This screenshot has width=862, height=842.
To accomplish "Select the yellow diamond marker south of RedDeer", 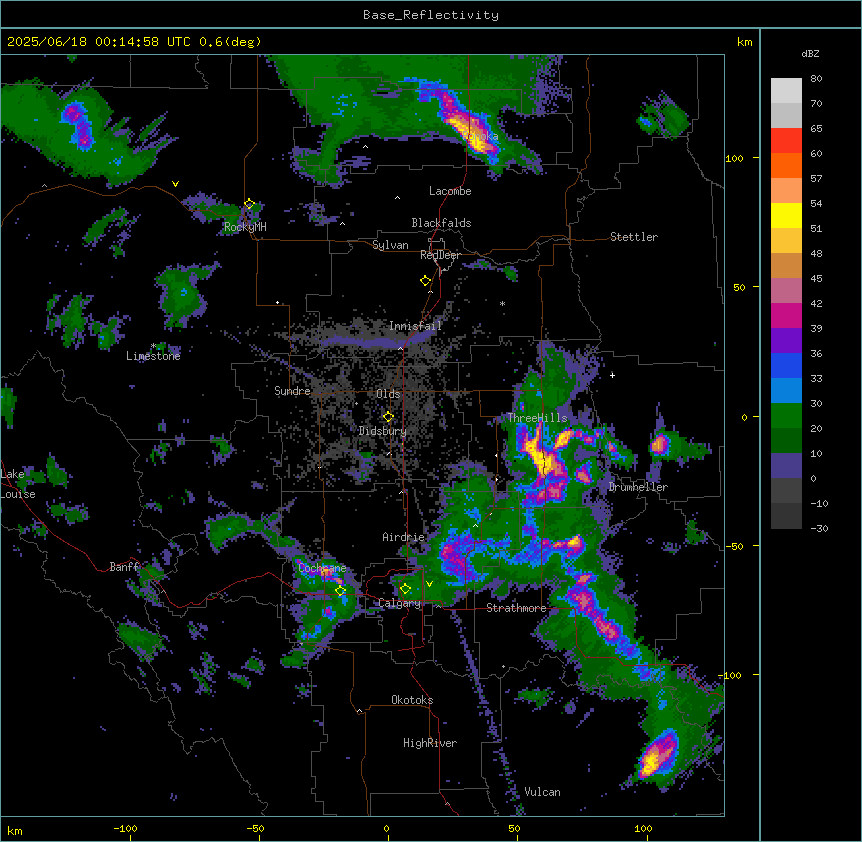I will tap(425, 281).
